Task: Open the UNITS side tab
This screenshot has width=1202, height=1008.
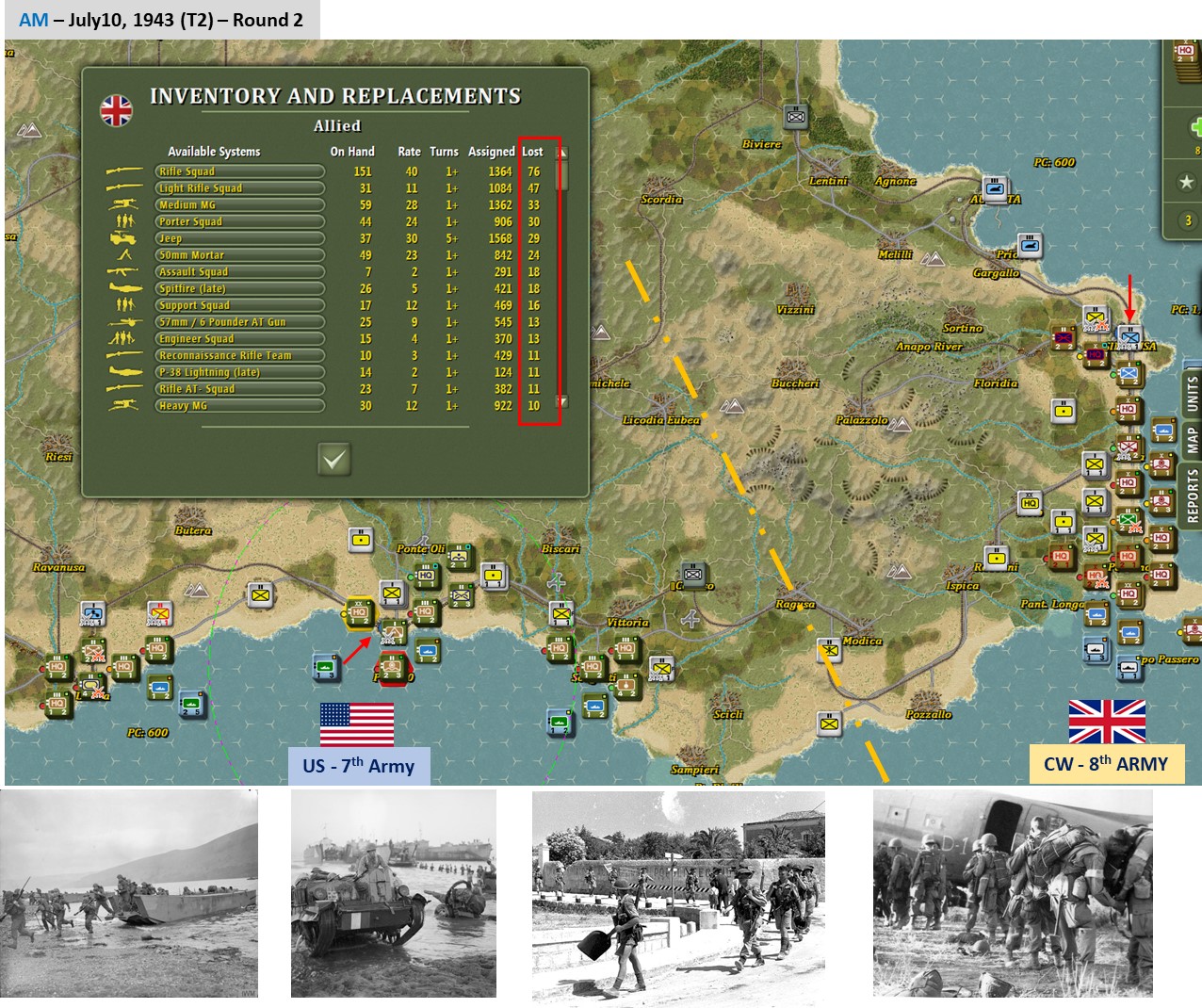Action: point(1193,393)
